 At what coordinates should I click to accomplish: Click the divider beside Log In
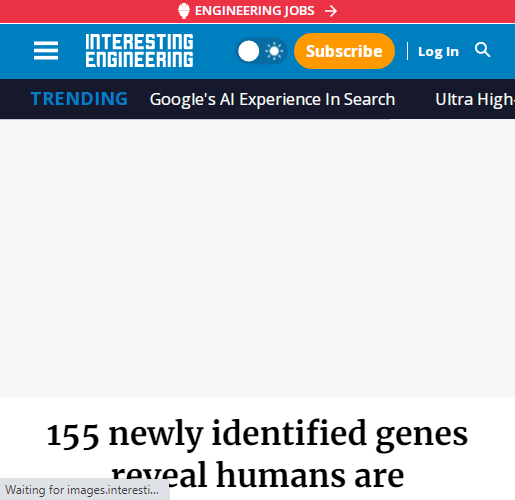pos(407,51)
